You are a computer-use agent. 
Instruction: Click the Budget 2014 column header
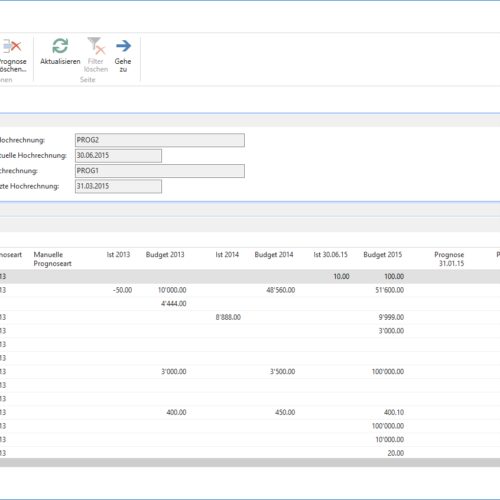[274, 255]
